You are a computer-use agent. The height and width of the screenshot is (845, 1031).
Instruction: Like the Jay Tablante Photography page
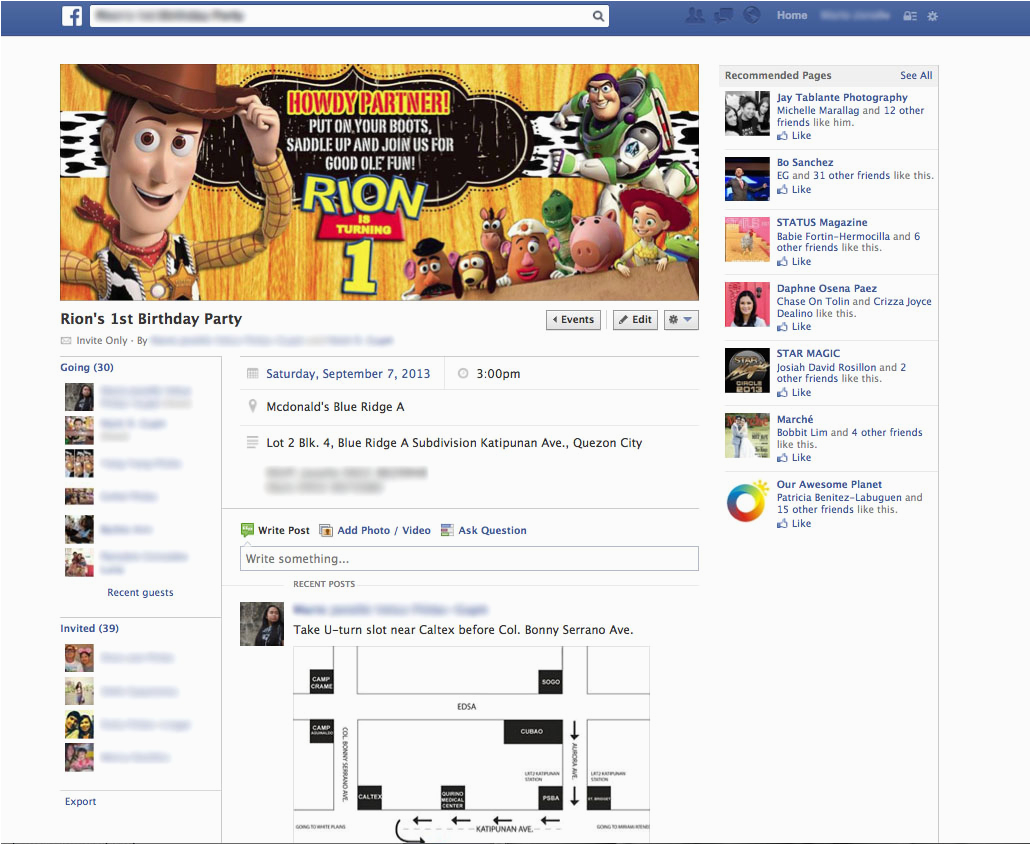tap(794, 135)
